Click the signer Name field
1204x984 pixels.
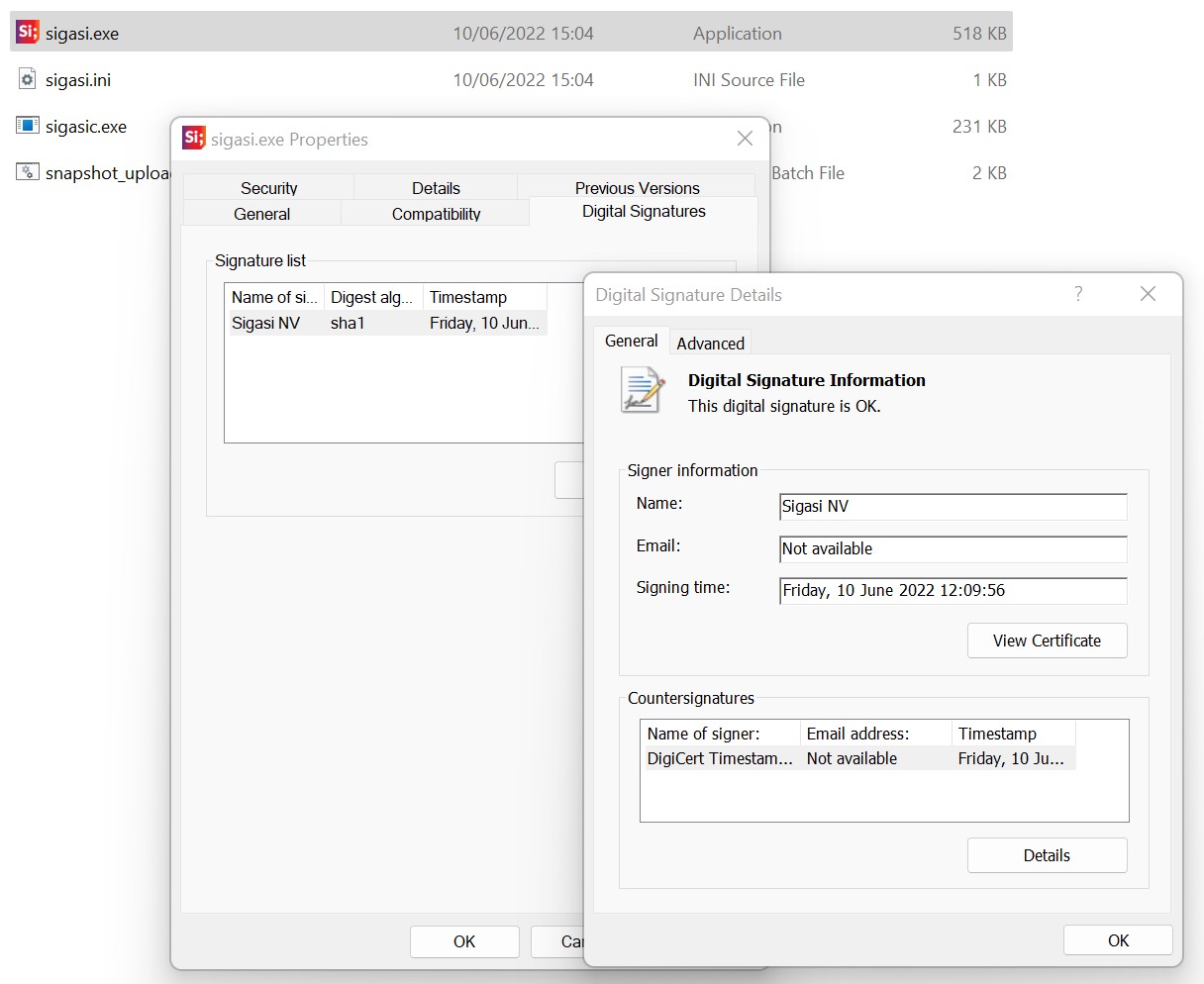click(x=953, y=506)
